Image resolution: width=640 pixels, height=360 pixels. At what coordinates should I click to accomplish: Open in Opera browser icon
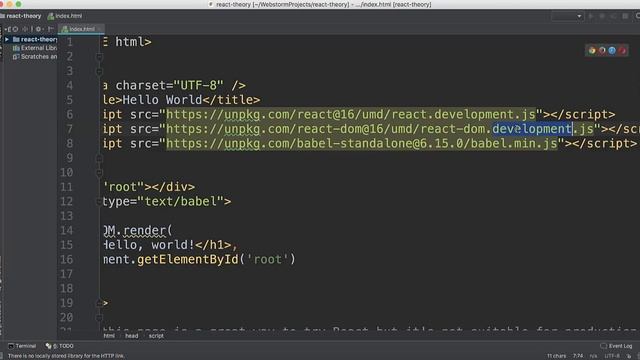622,51
